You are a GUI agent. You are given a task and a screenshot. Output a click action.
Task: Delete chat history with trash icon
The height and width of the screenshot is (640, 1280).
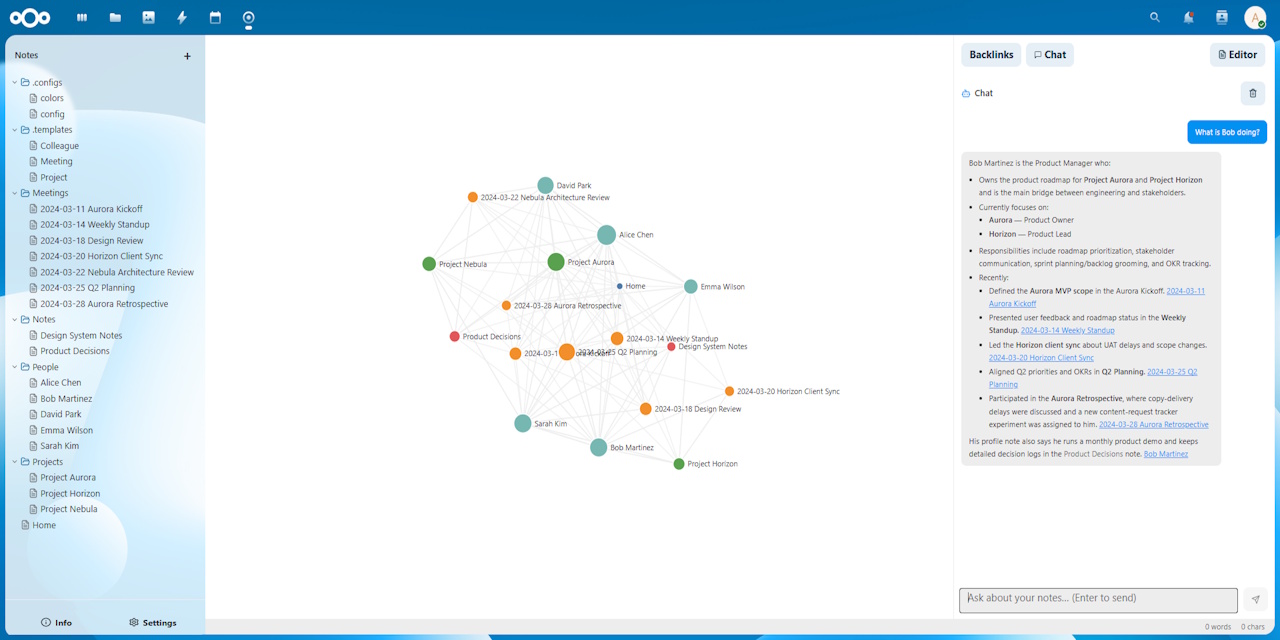[x=1253, y=93]
